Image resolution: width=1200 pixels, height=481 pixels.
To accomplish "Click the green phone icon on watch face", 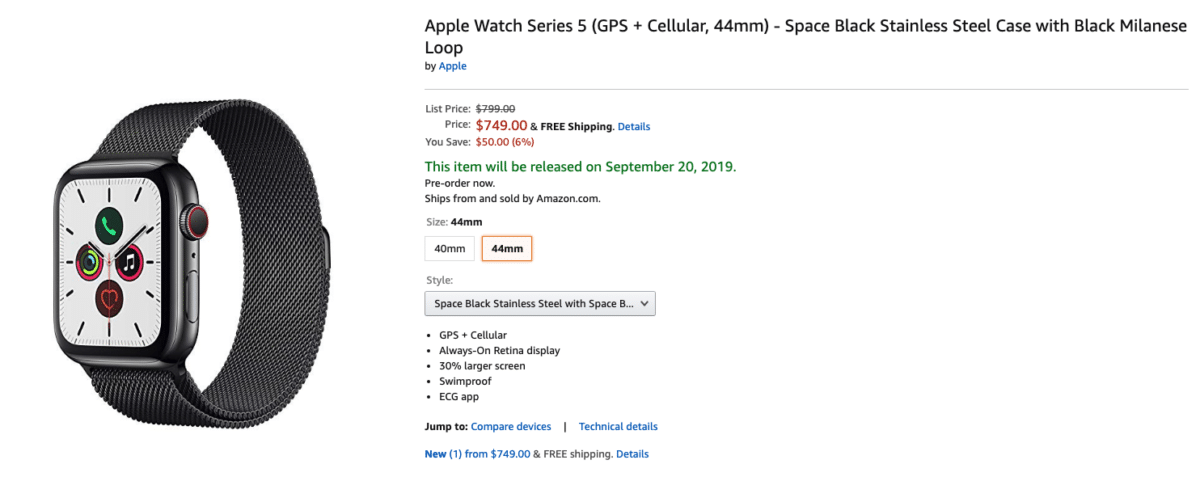I will 109,227.
